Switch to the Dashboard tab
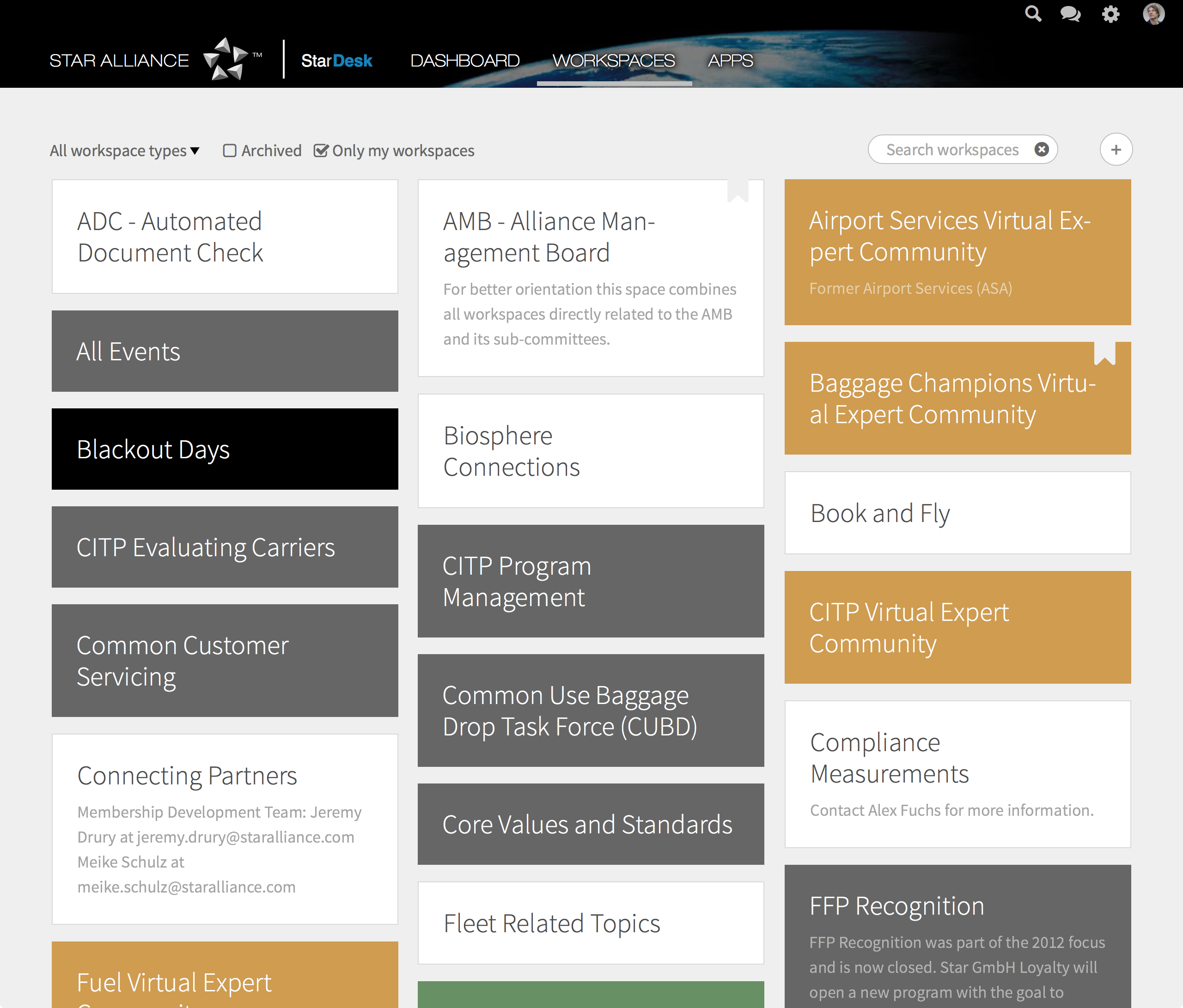This screenshot has height=1008, width=1183. (x=465, y=61)
